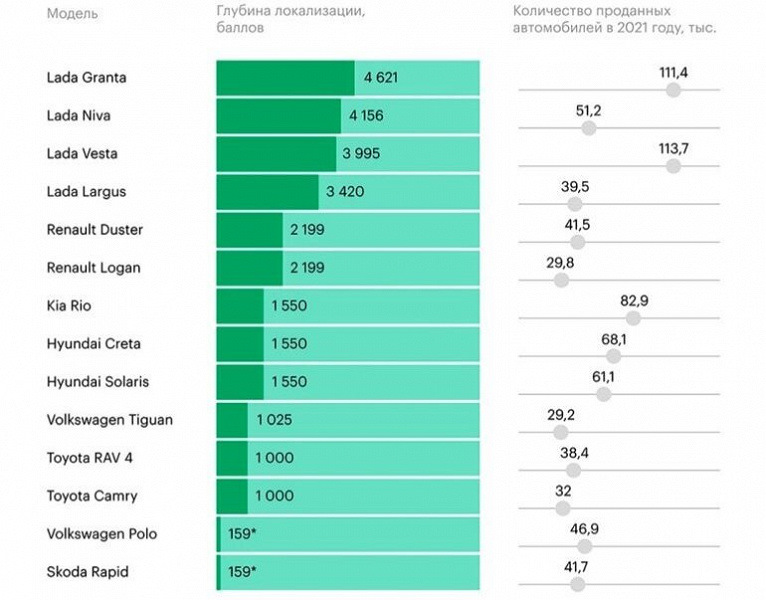This screenshot has width=766, height=600.
Task: Click the Lada Largus bar value 3 420
Action: point(345,192)
